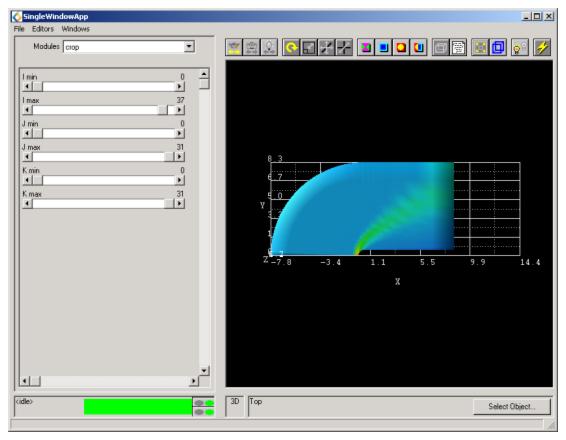Click the light bulb toolbar icon
Image resolution: width=566 pixels, height=440 pixels.
click(520, 47)
